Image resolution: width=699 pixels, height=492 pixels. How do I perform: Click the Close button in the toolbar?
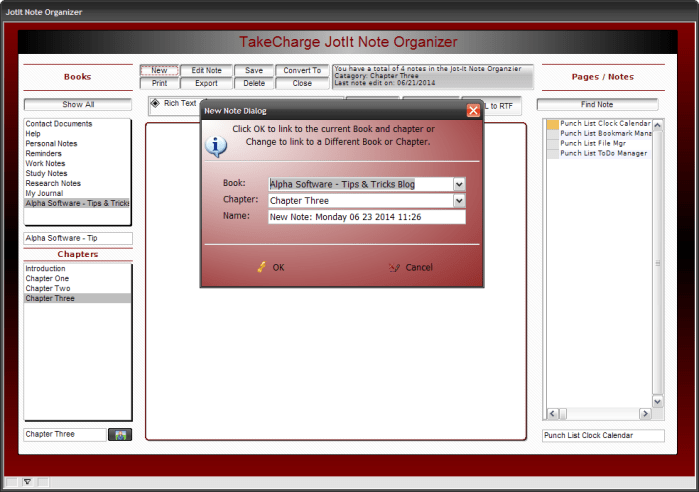point(302,83)
